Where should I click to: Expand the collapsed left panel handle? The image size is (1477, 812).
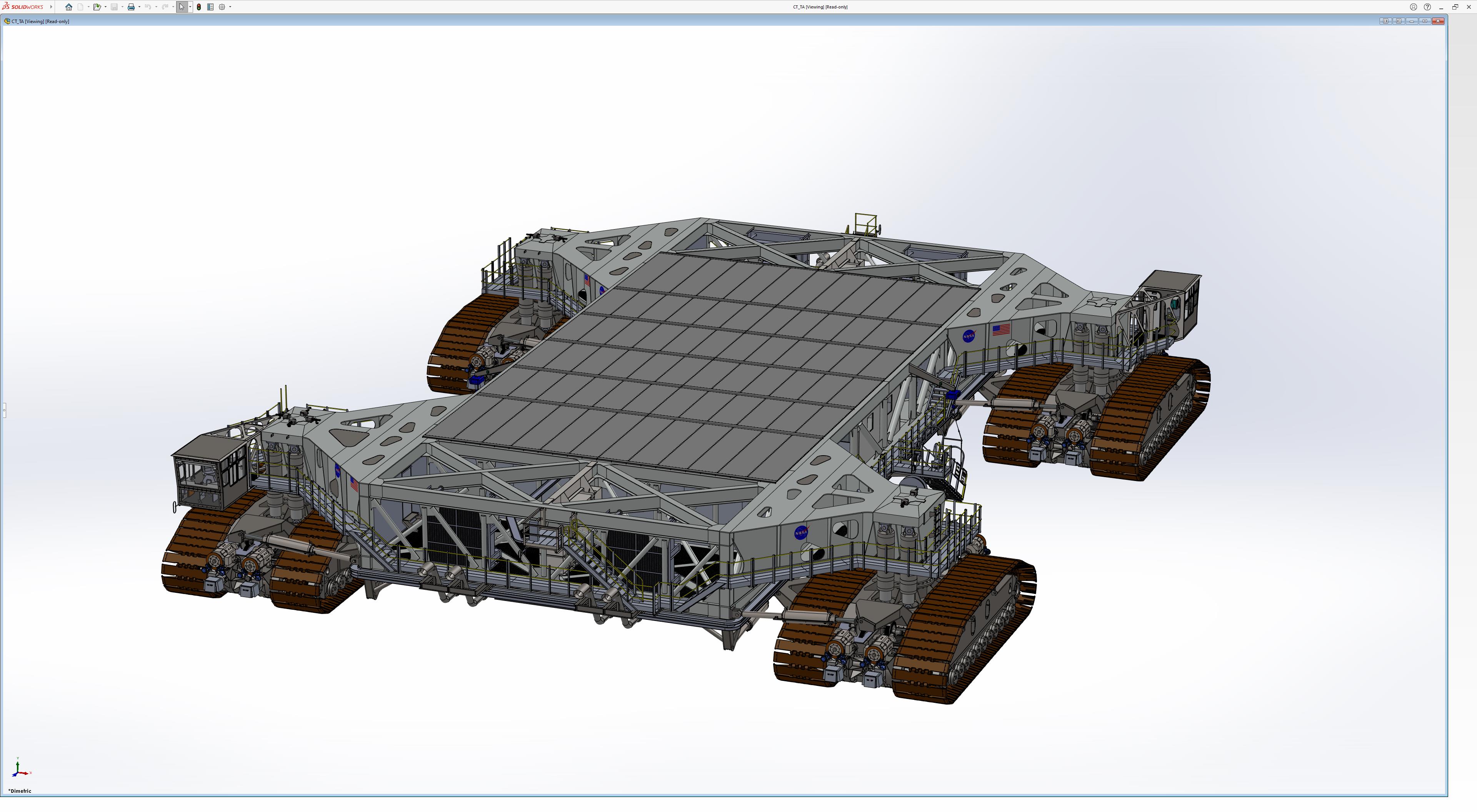pyautogui.click(x=3, y=410)
